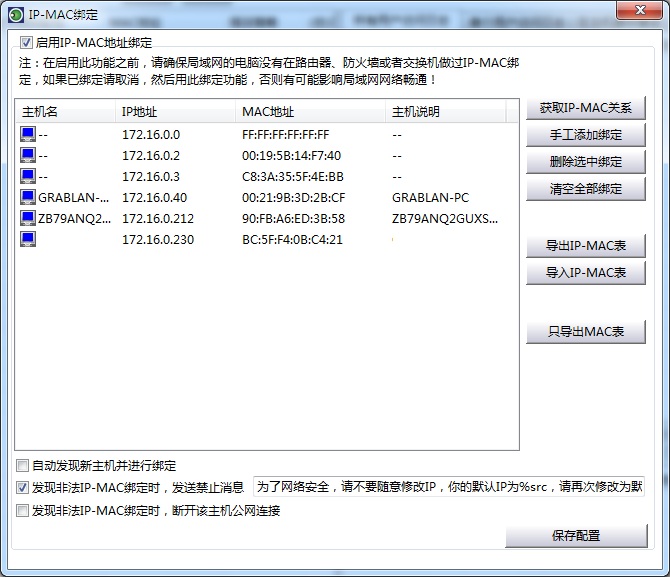Click the IP-MAC绑定 title bar app icon

pos(16,13)
